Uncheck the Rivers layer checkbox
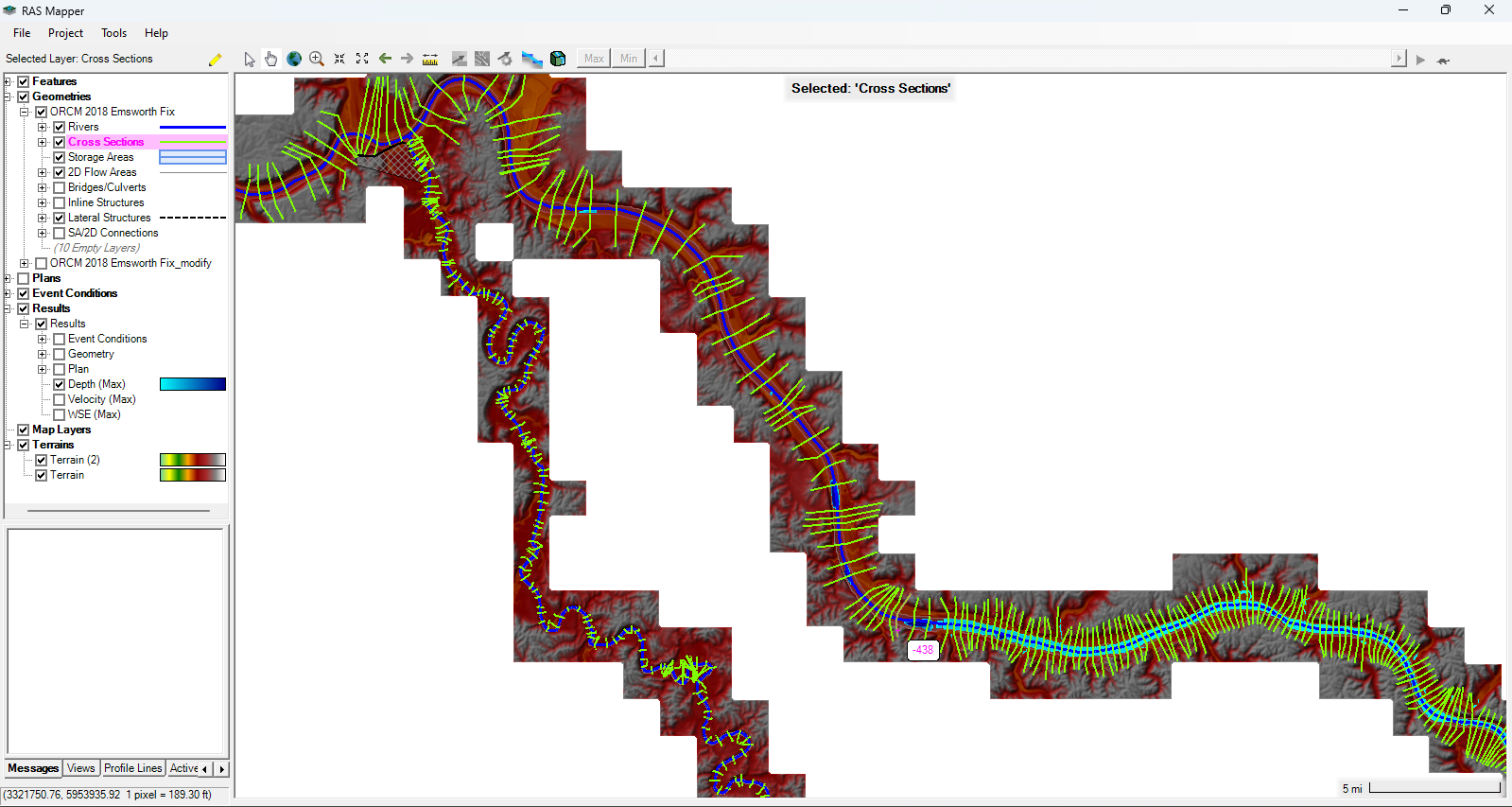This screenshot has width=1512, height=807. pos(59,127)
